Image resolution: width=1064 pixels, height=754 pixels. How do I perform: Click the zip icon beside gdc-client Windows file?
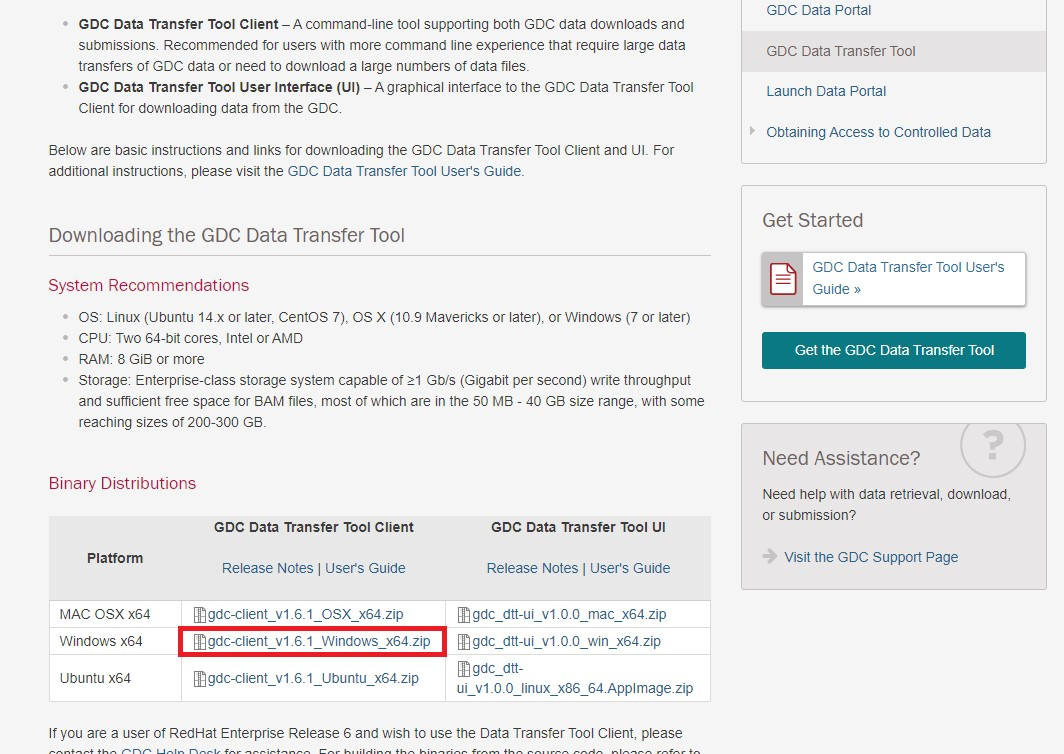tap(200, 642)
